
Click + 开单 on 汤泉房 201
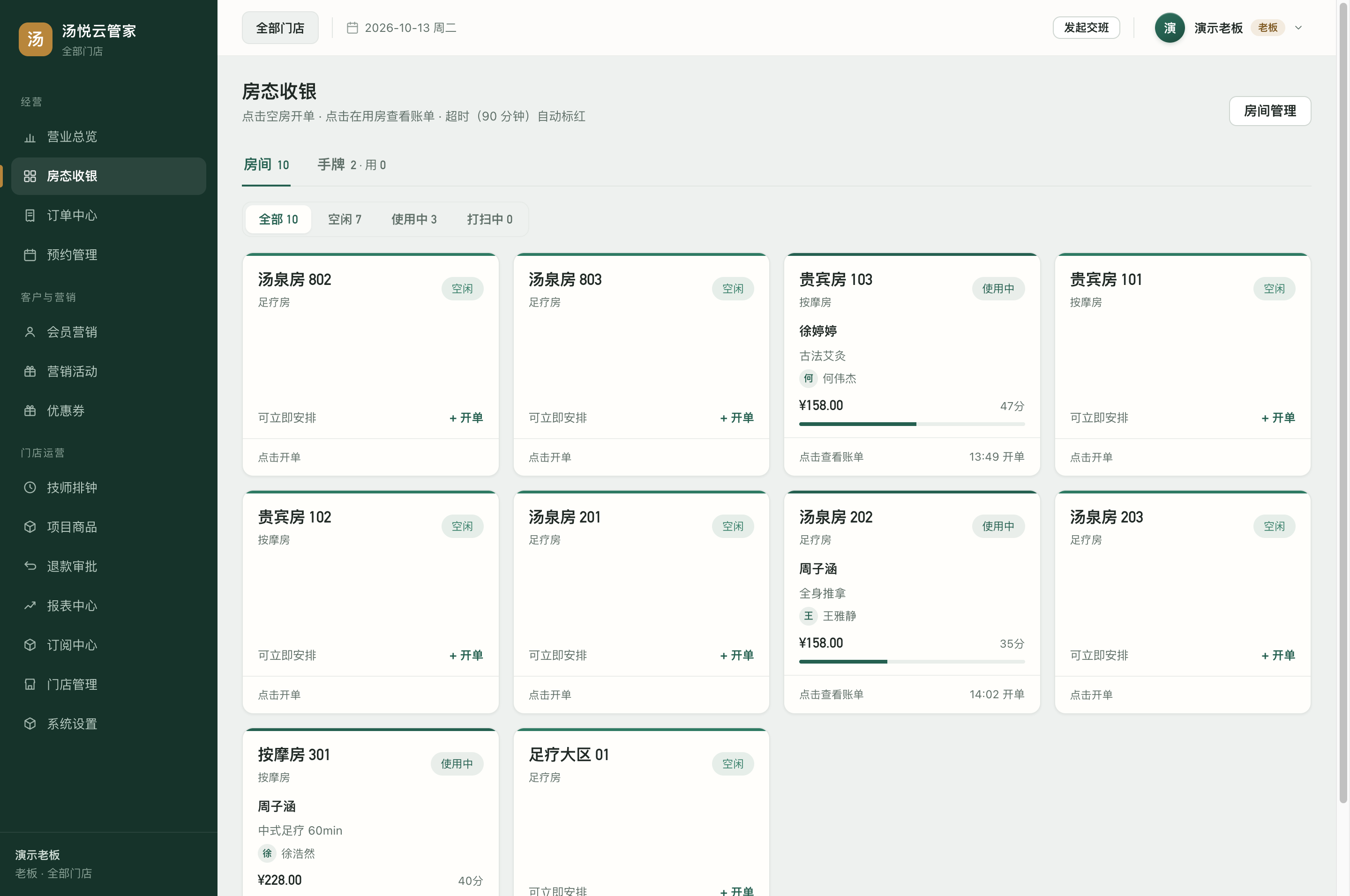tap(737, 656)
